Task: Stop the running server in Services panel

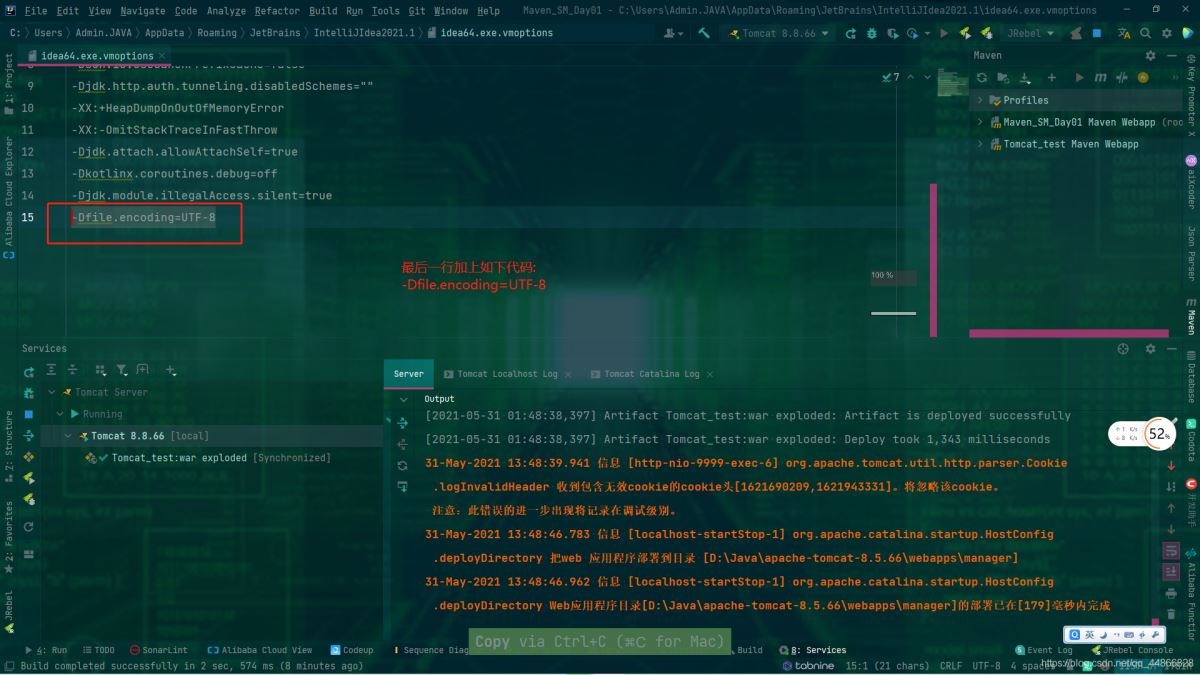Action: pos(29,413)
